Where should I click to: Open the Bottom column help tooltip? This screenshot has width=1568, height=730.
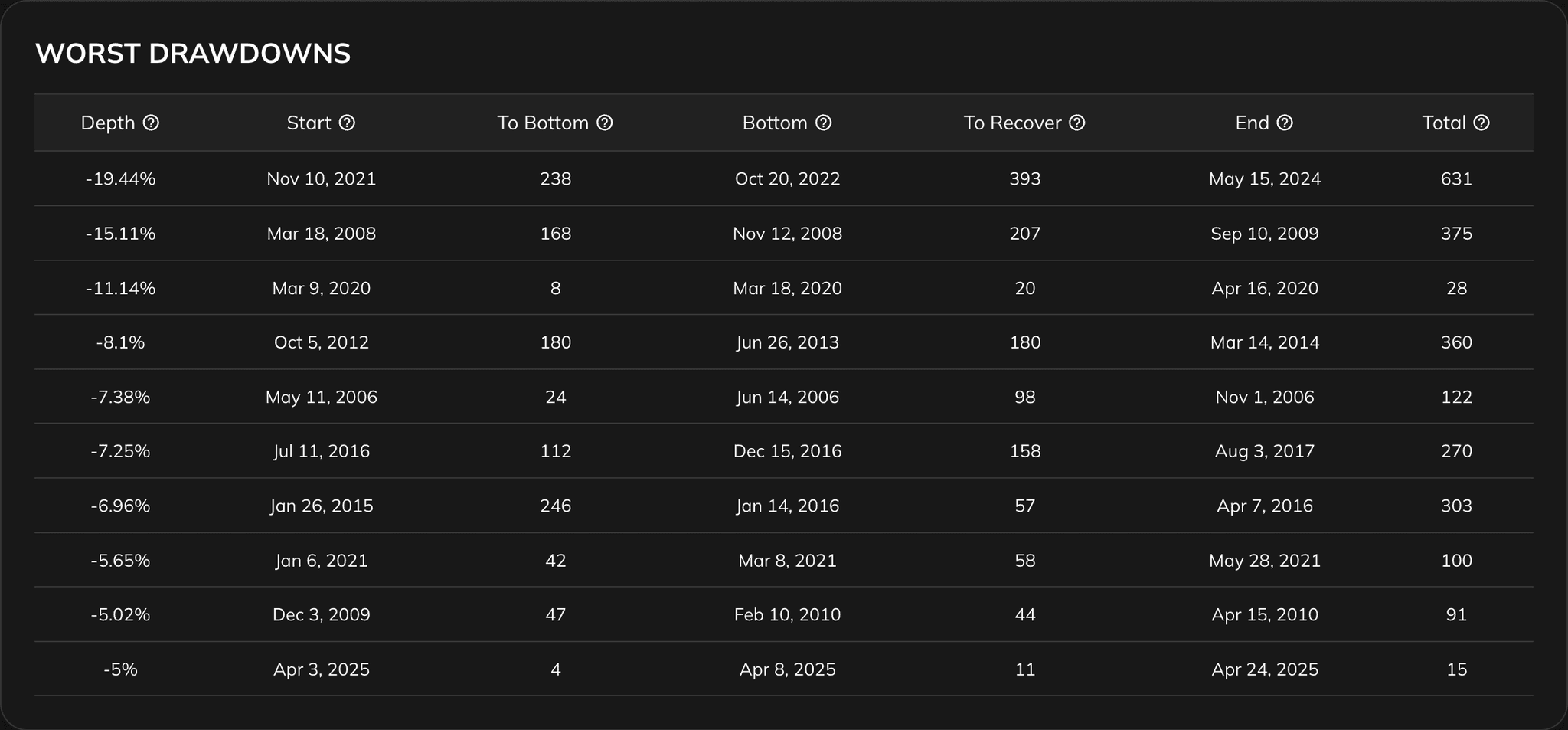tap(825, 123)
